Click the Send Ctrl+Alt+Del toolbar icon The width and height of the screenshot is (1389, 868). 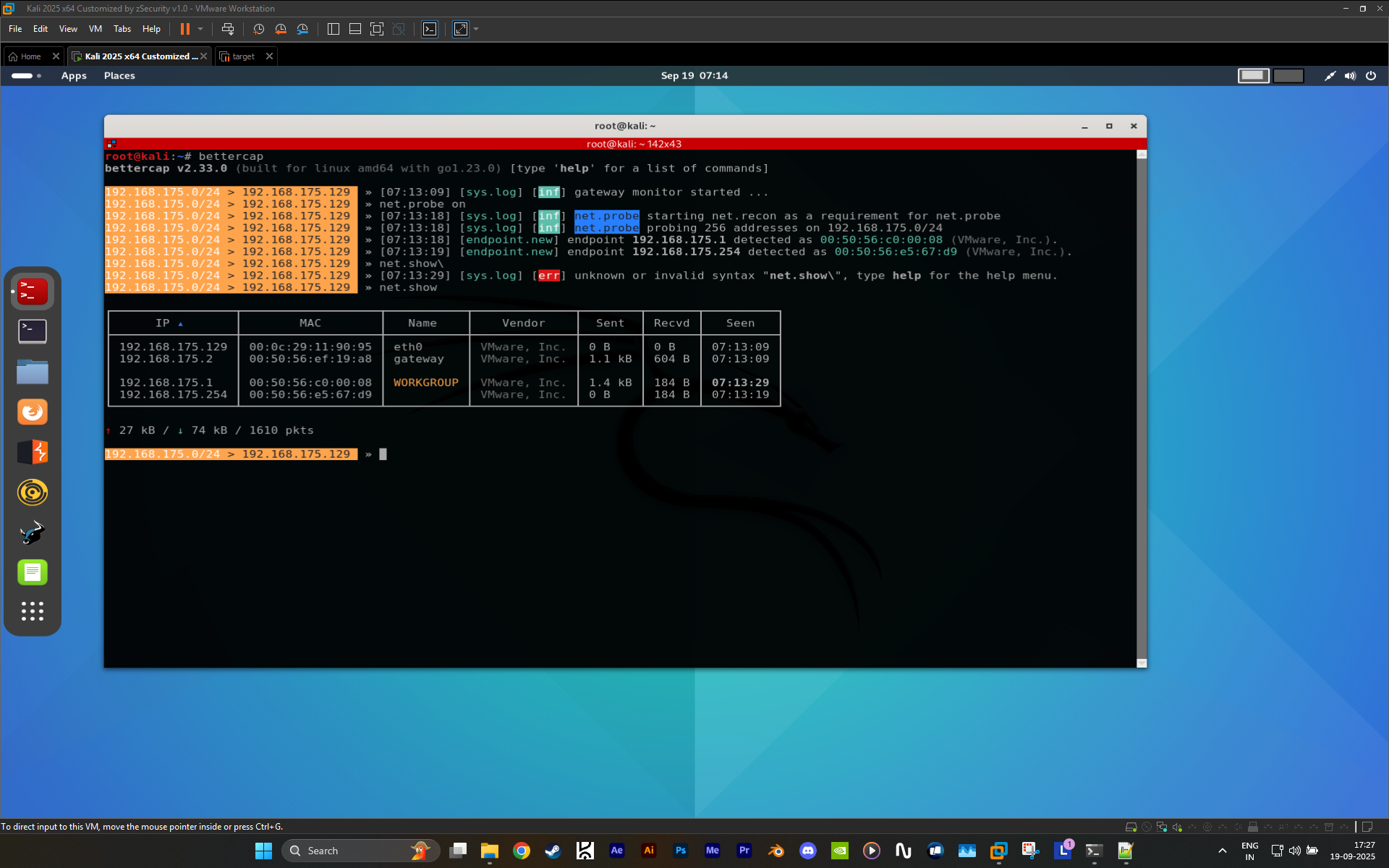228,29
